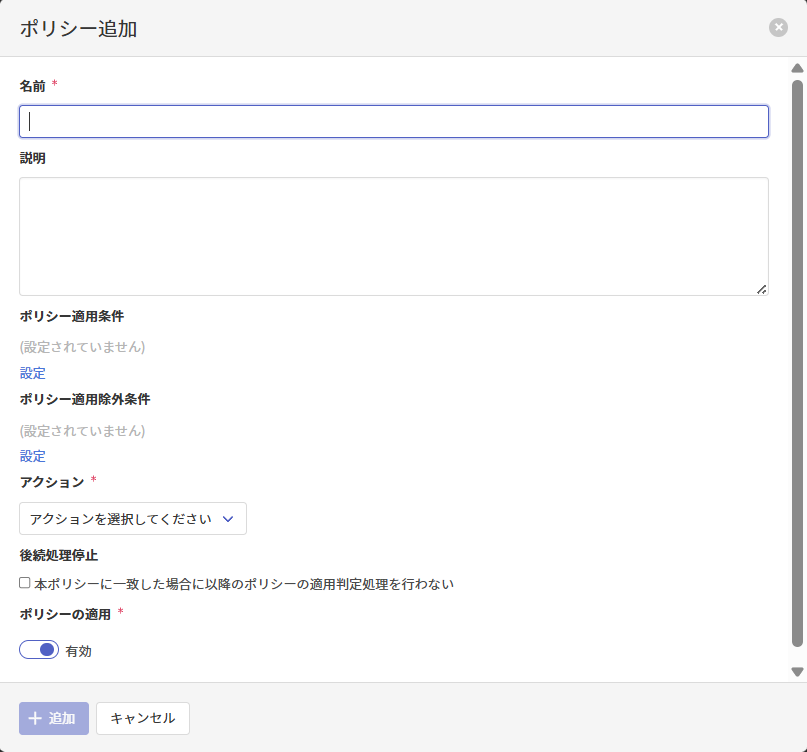The height and width of the screenshot is (752, 807).
Task: Click the vertical scrollbar thumb
Action: point(797,360)
